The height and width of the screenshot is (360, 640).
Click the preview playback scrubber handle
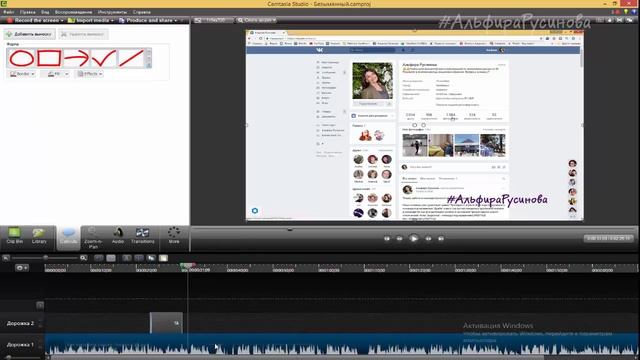pos(290,230)
